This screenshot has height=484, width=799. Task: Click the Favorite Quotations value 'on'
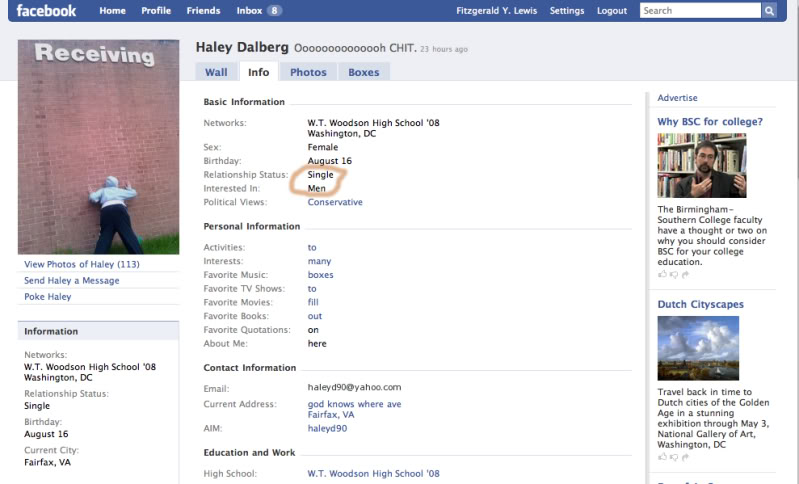[x=313, y=330]
